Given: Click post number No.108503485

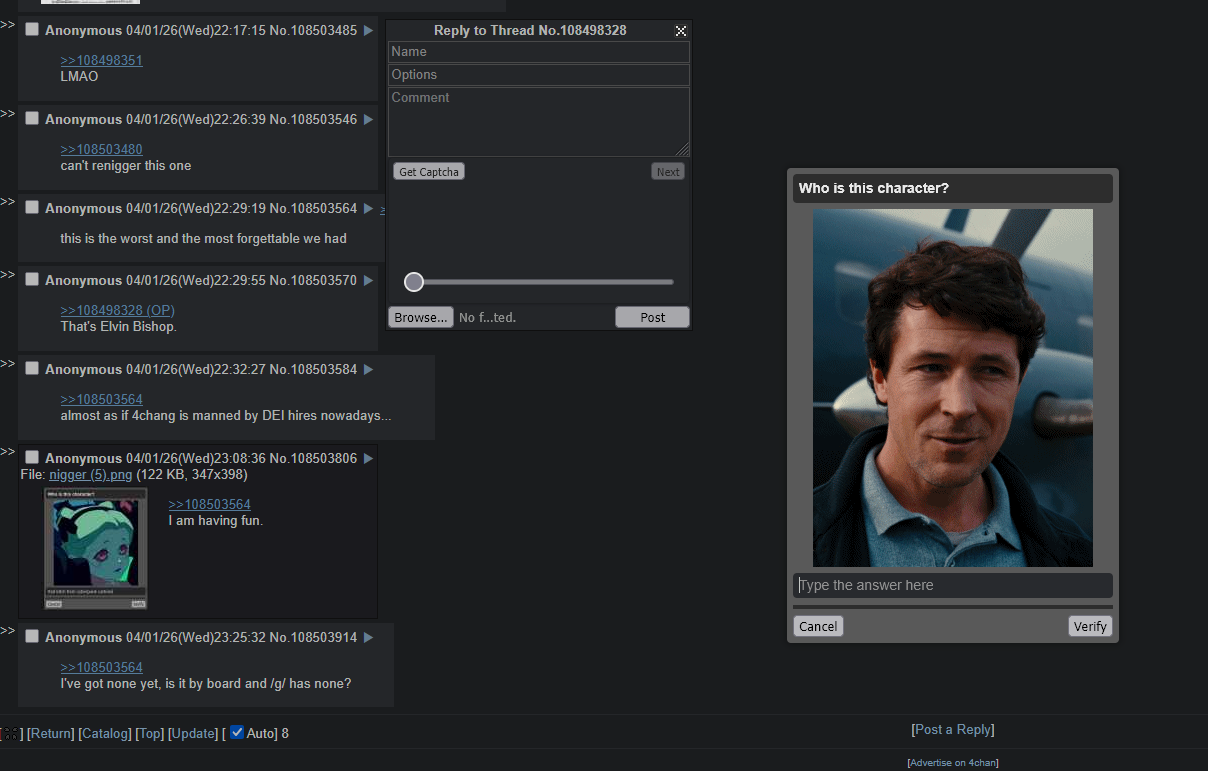Looking at the screenshot, I should tap(313, 30).
